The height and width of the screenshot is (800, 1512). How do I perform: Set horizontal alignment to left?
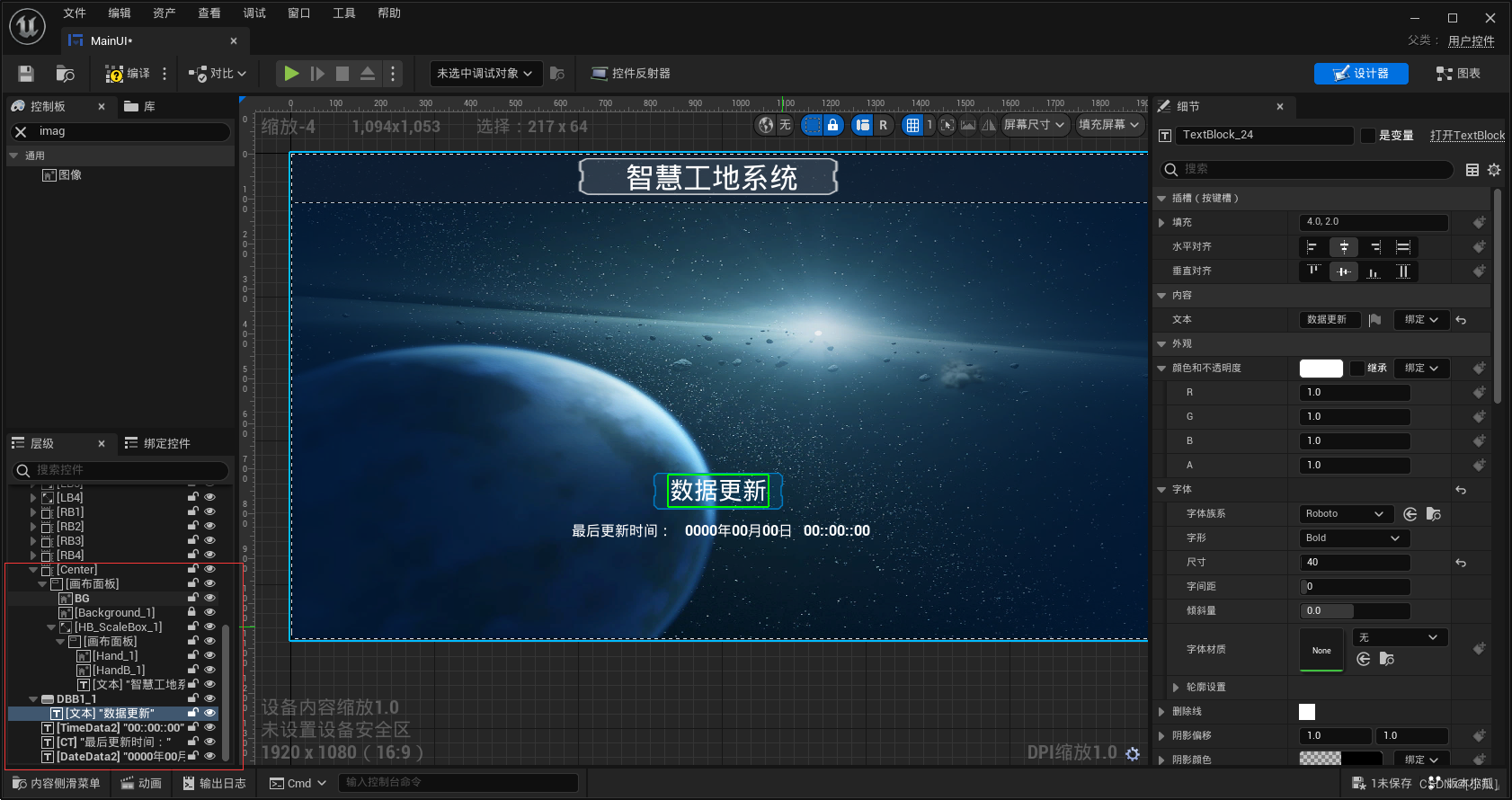coord(1312,247)
